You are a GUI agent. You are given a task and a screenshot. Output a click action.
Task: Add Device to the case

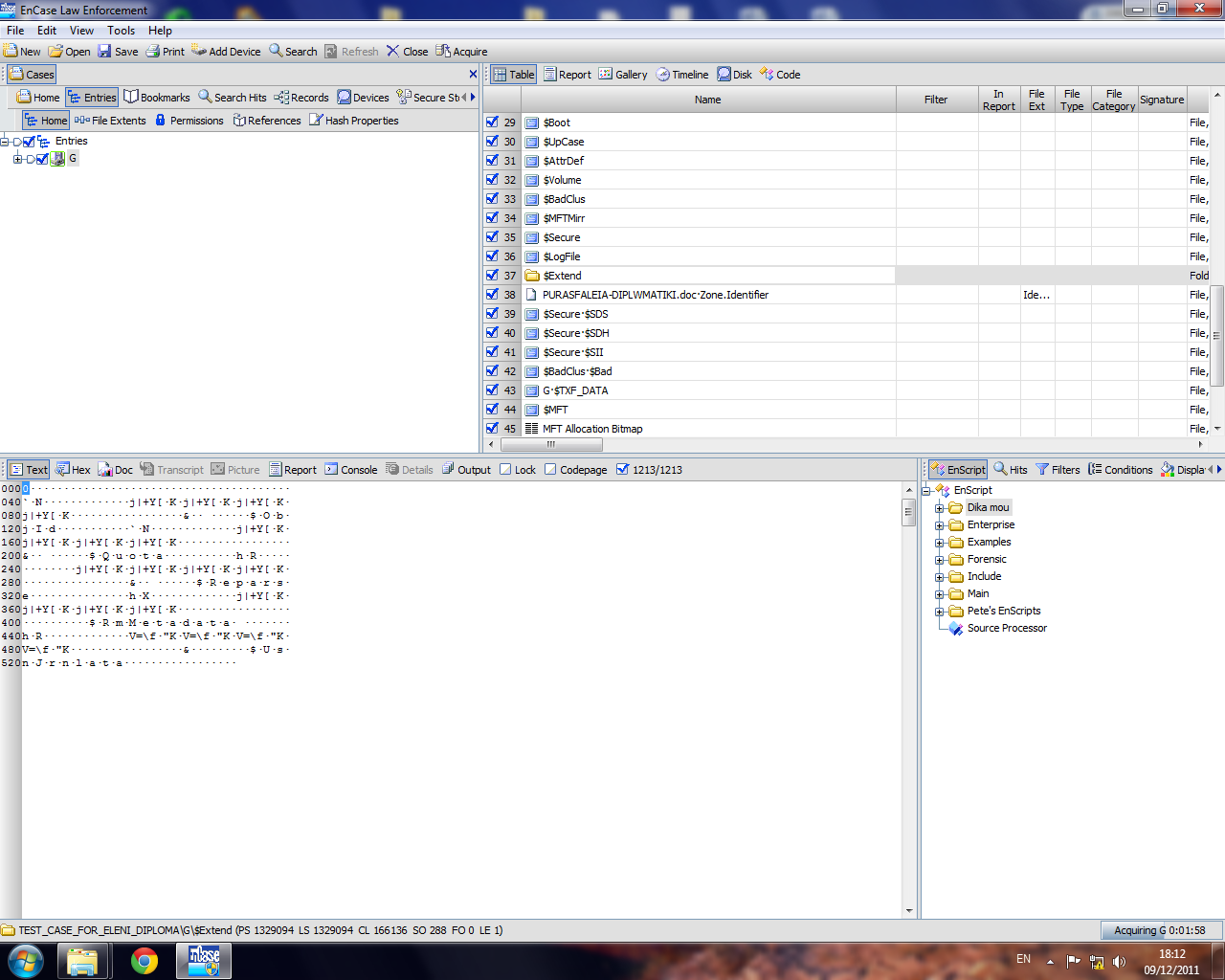[x=226, y=52]
